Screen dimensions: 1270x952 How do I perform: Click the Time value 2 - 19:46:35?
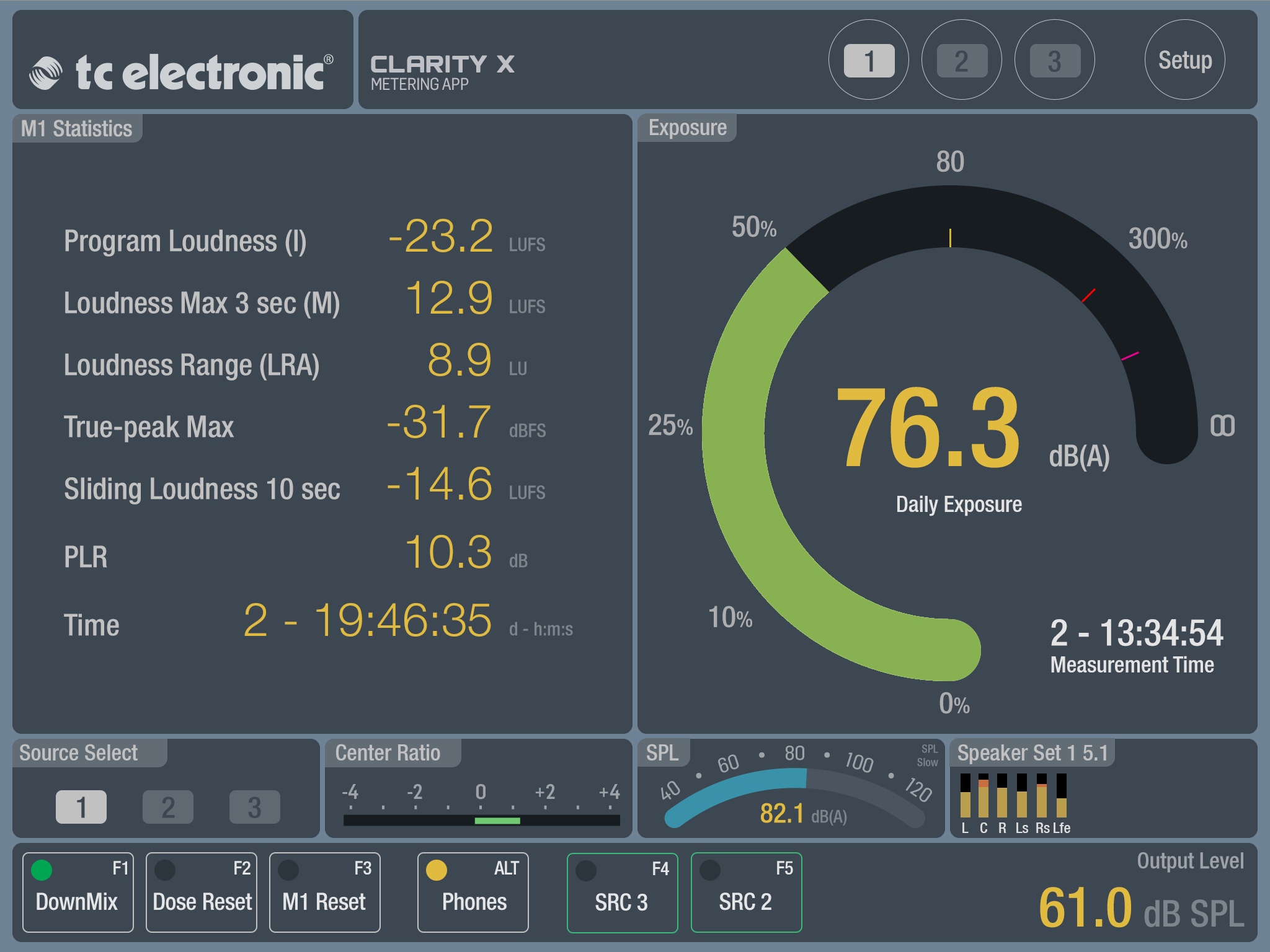[x=368, y=620]
